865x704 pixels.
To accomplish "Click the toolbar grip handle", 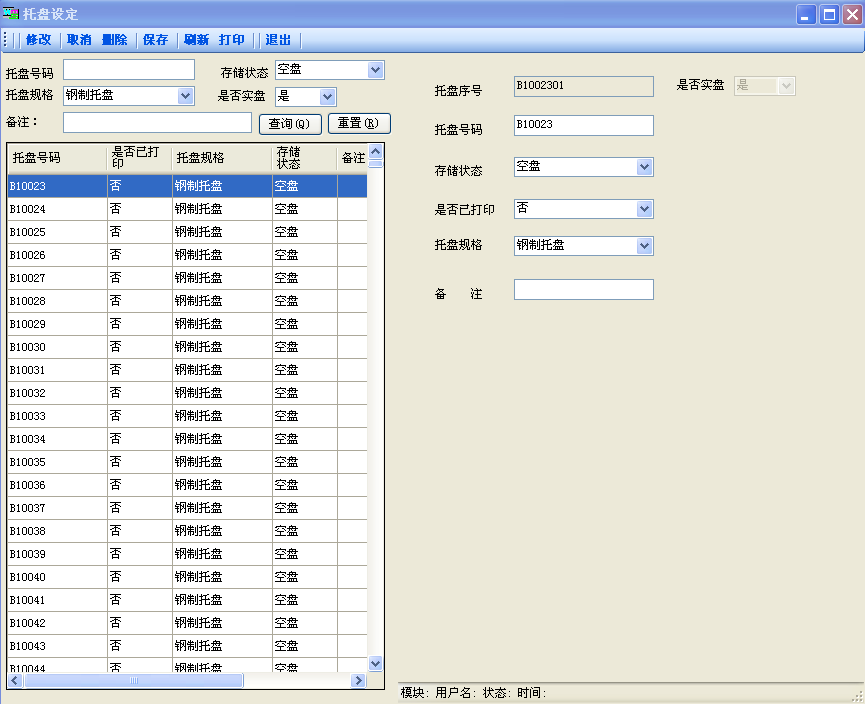I will (x=6, y=40).
